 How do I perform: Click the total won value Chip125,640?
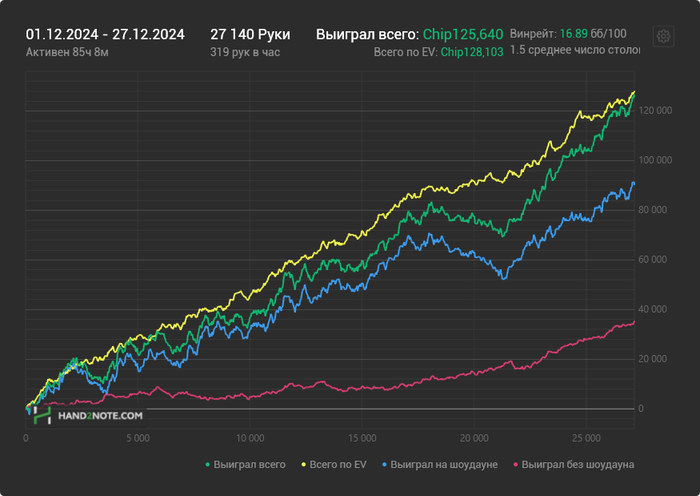[463, 34]
